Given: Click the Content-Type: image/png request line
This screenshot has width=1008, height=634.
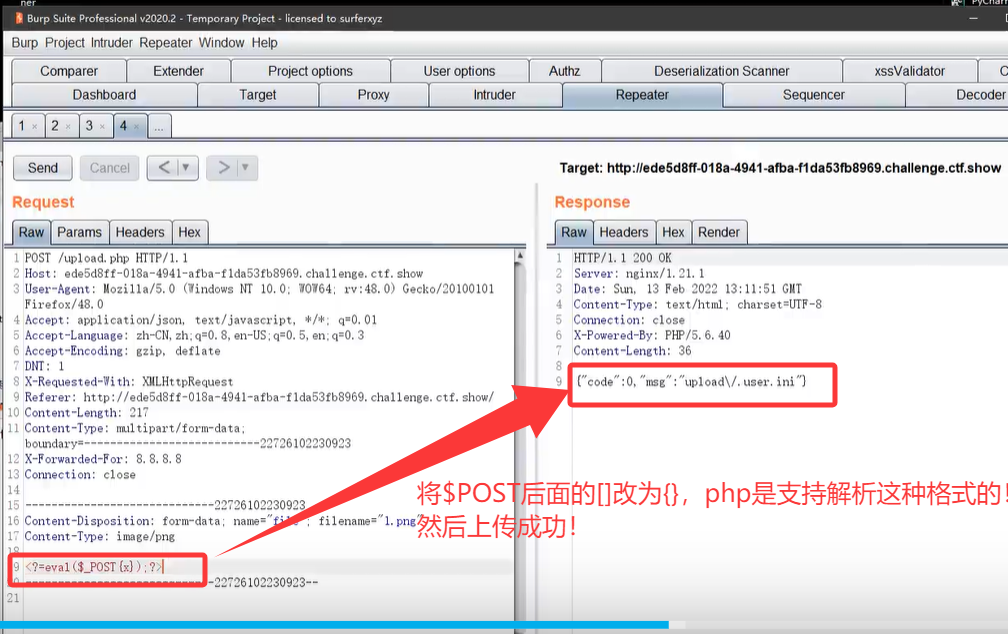Looking at the screenshot, I should (100, 536).
